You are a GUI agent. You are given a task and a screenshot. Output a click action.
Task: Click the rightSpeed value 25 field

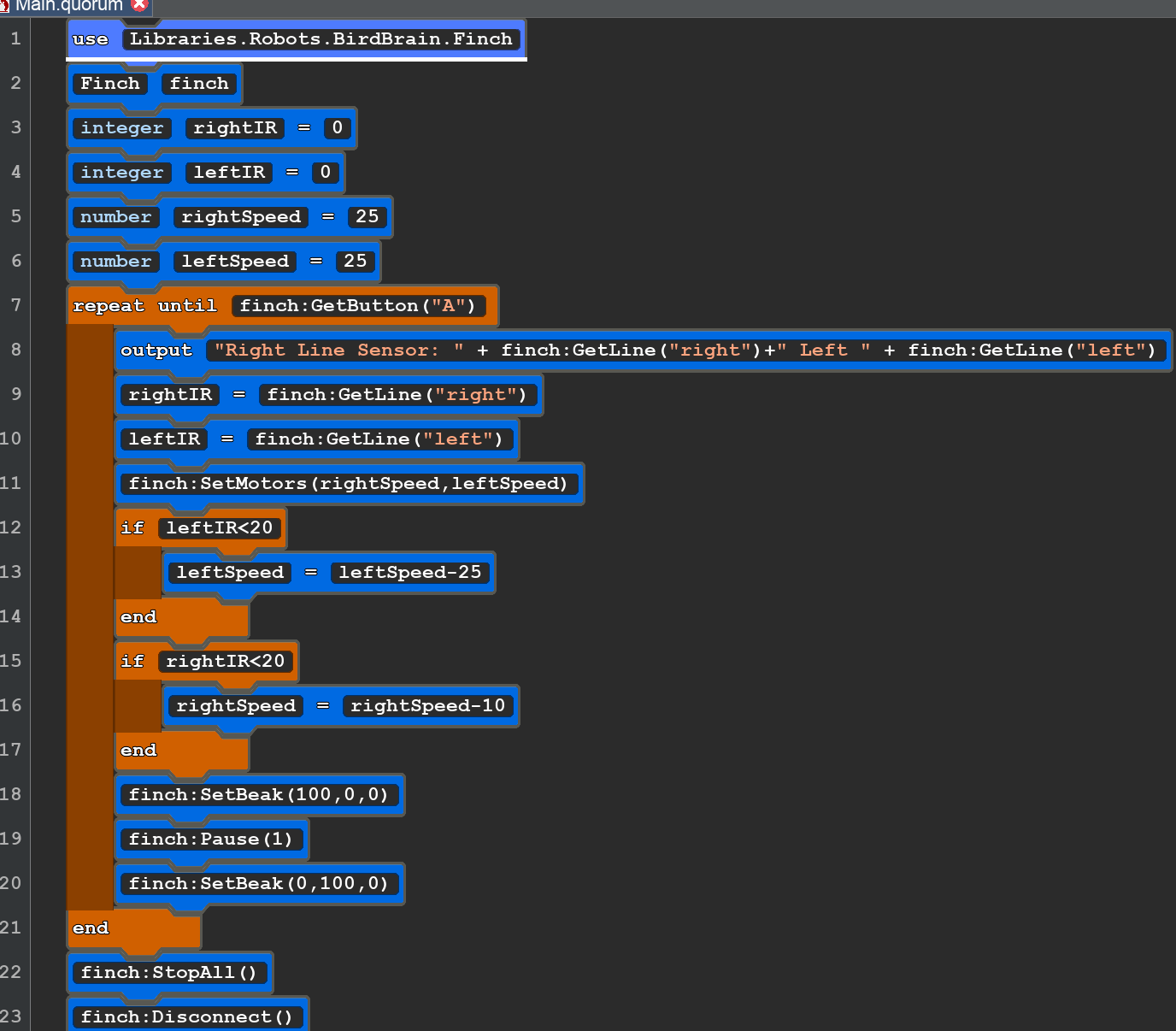coord(367,217)
